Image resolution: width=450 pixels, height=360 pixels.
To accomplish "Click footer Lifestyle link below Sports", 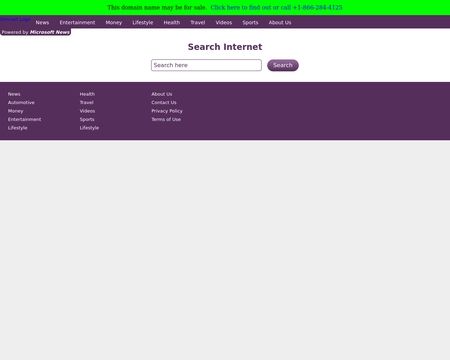I will (89, 128).
